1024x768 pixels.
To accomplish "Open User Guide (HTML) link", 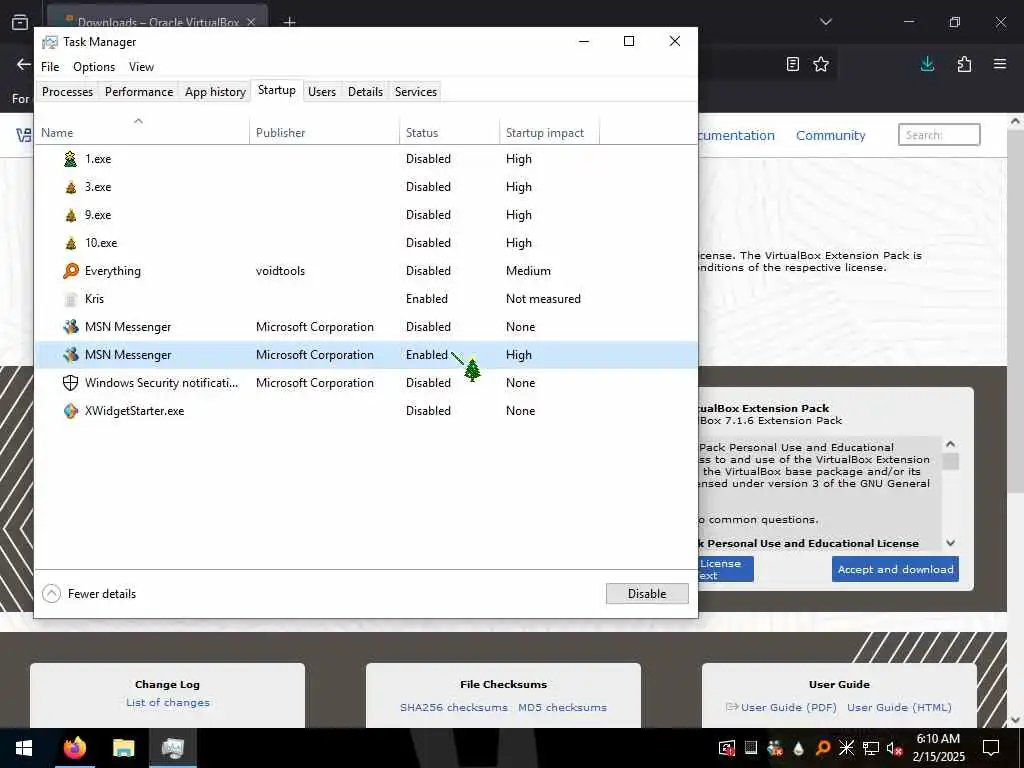I will coord(899,707).
